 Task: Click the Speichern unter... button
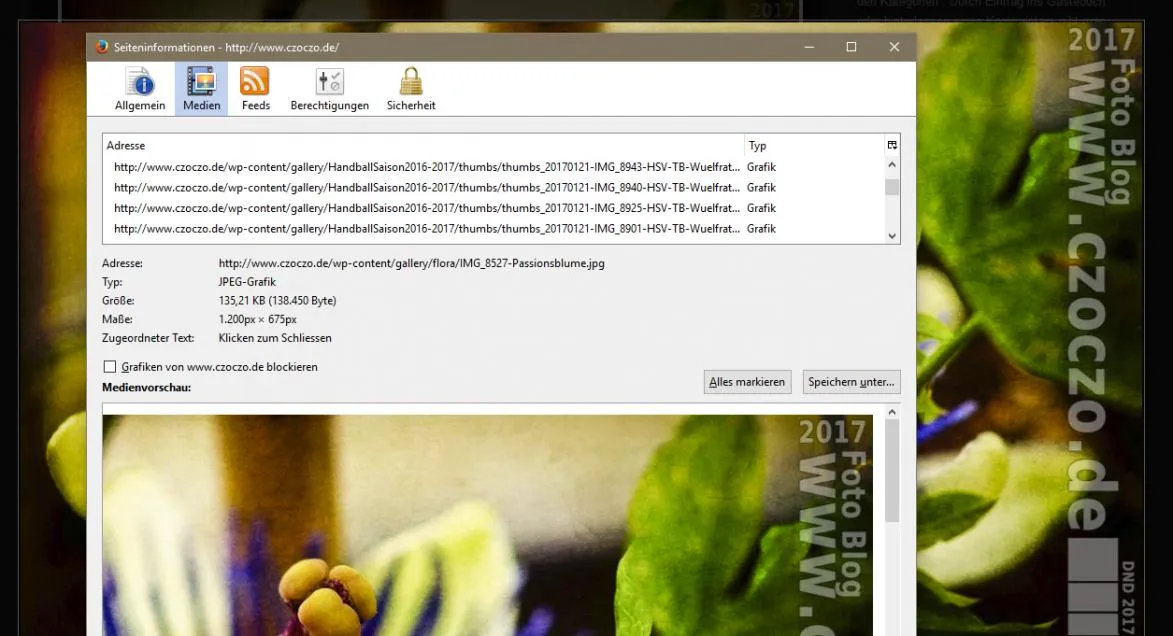tap(851, 382)
